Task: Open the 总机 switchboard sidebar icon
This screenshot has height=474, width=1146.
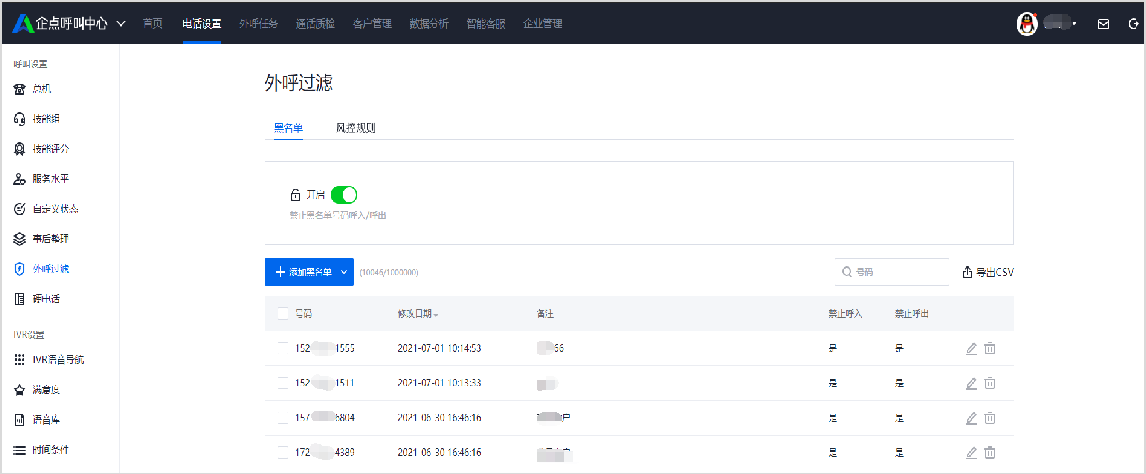Action: (19, 89)
